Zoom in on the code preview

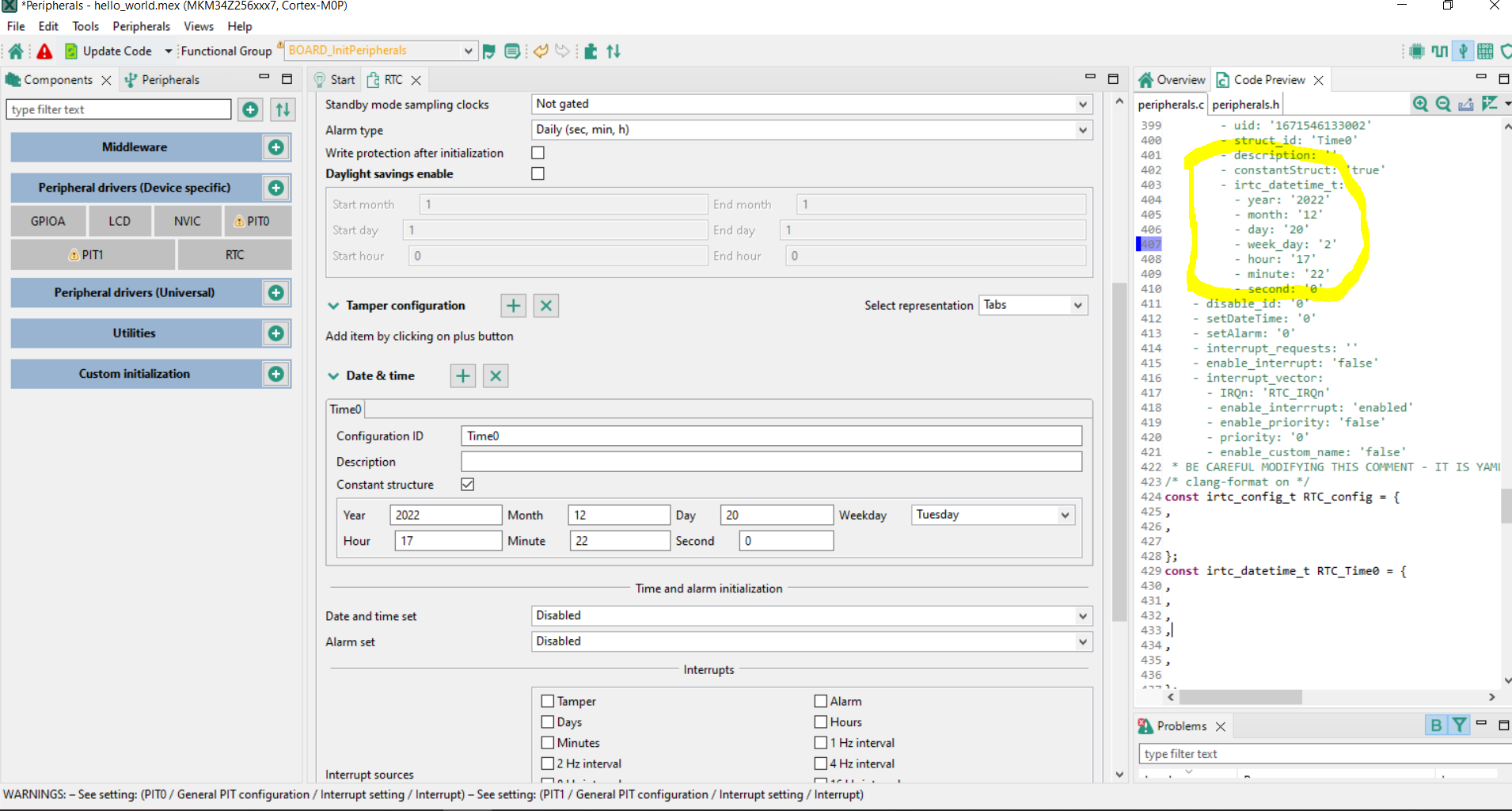click(x=1422, y=104)
